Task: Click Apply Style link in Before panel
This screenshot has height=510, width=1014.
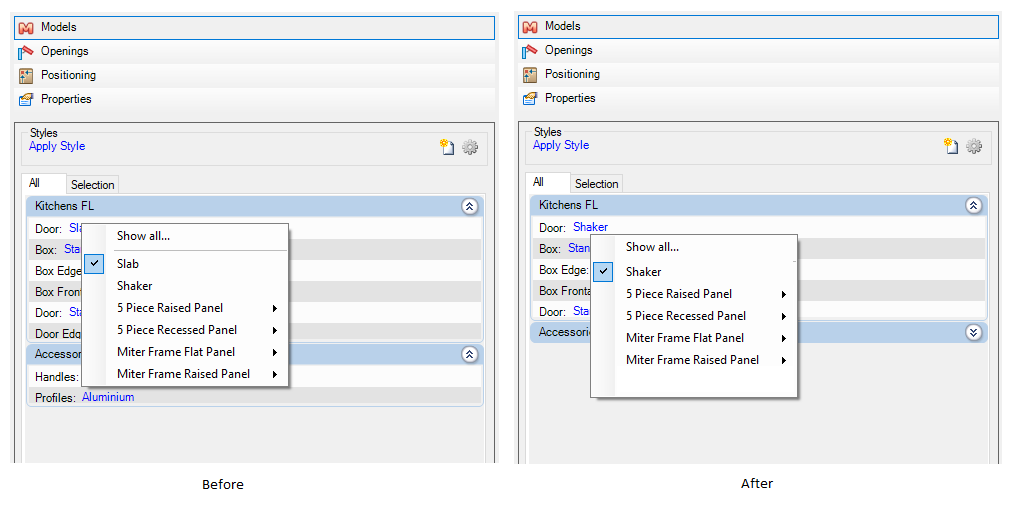Action: (57, 147)
